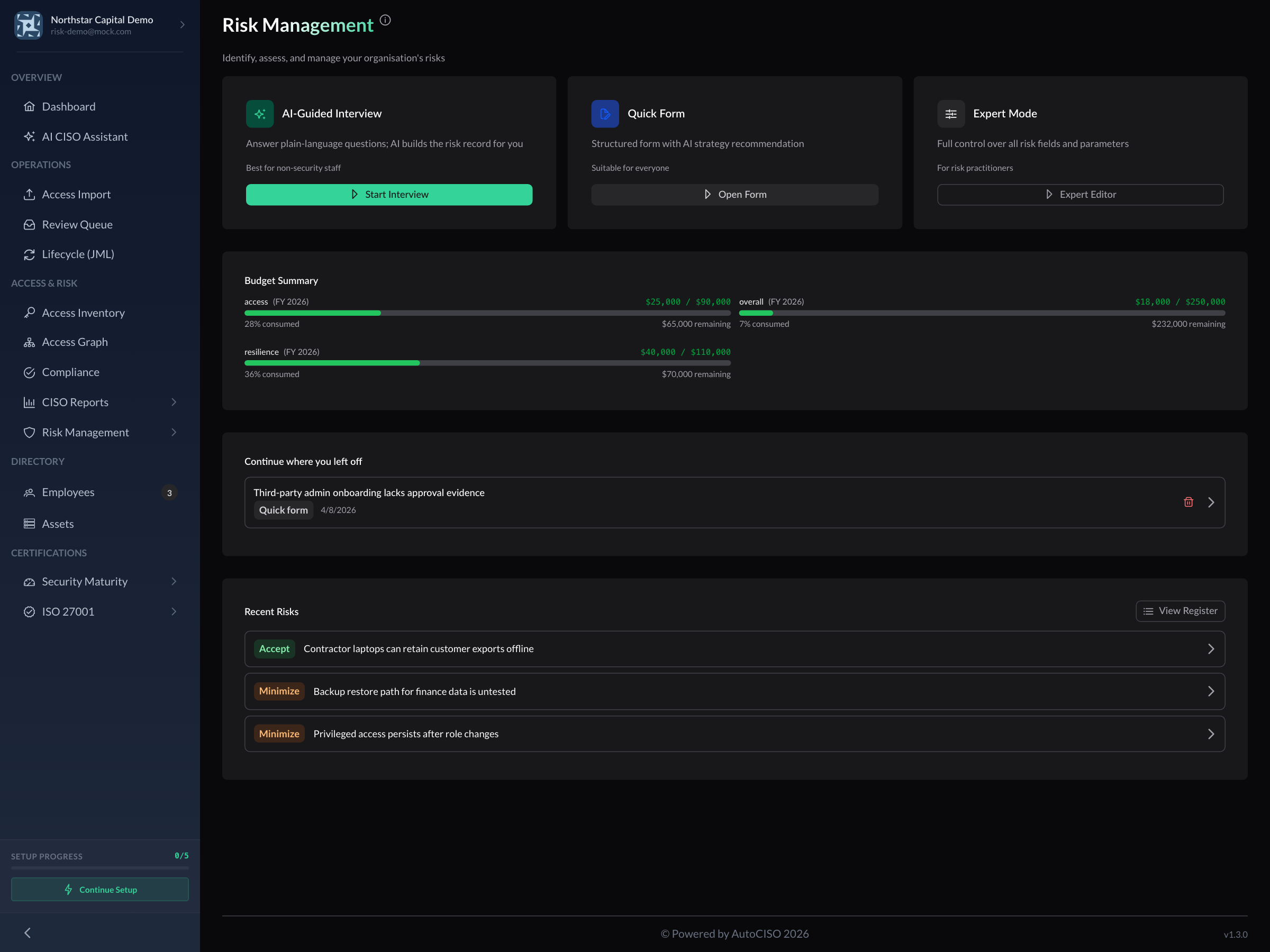Viewport: 1270px width, 952px height.
Task: Click the CISO Reports bar chart icon
Action: [x=29, y=402]
